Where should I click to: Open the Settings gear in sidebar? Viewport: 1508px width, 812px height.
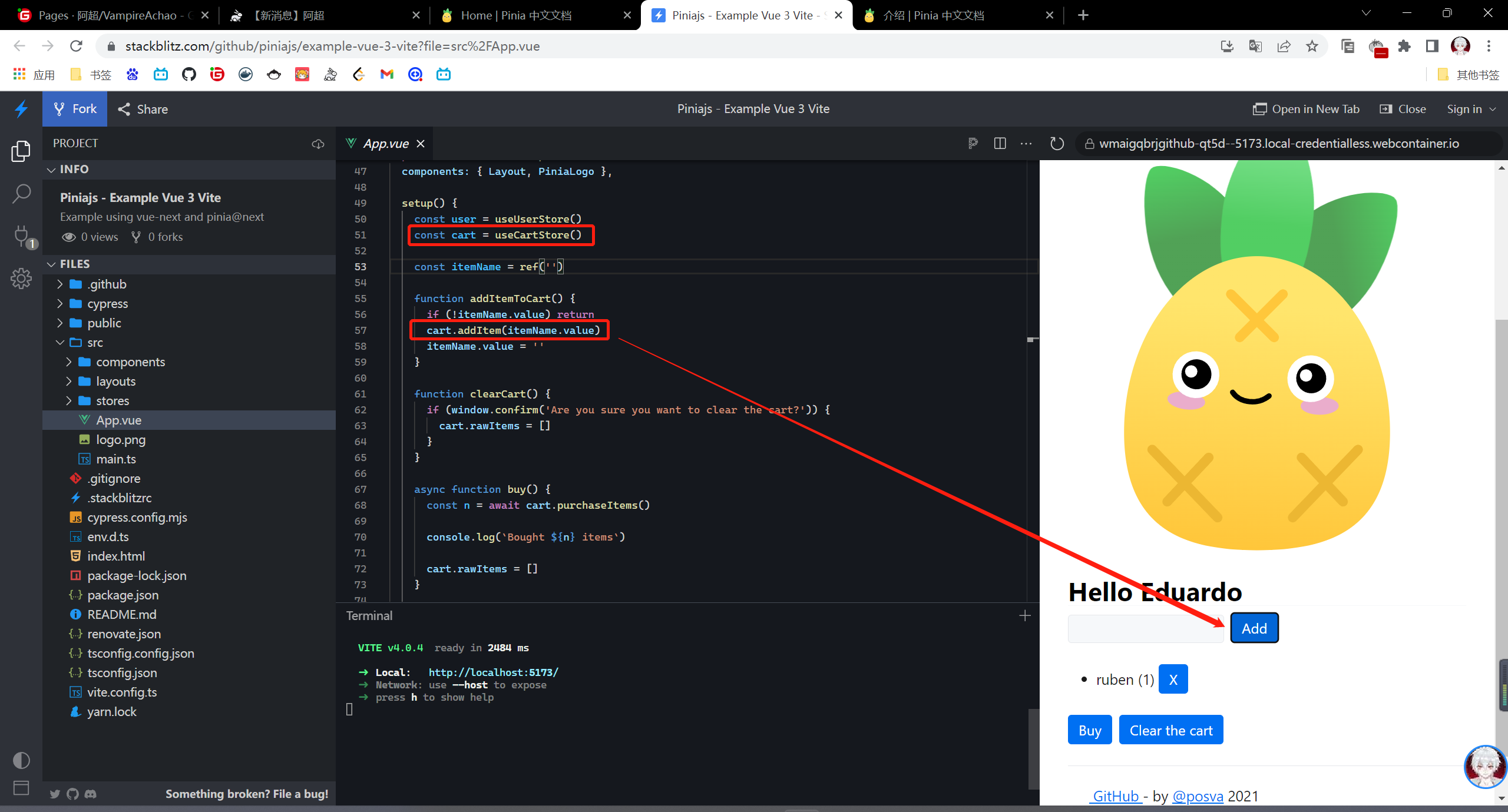21,279
